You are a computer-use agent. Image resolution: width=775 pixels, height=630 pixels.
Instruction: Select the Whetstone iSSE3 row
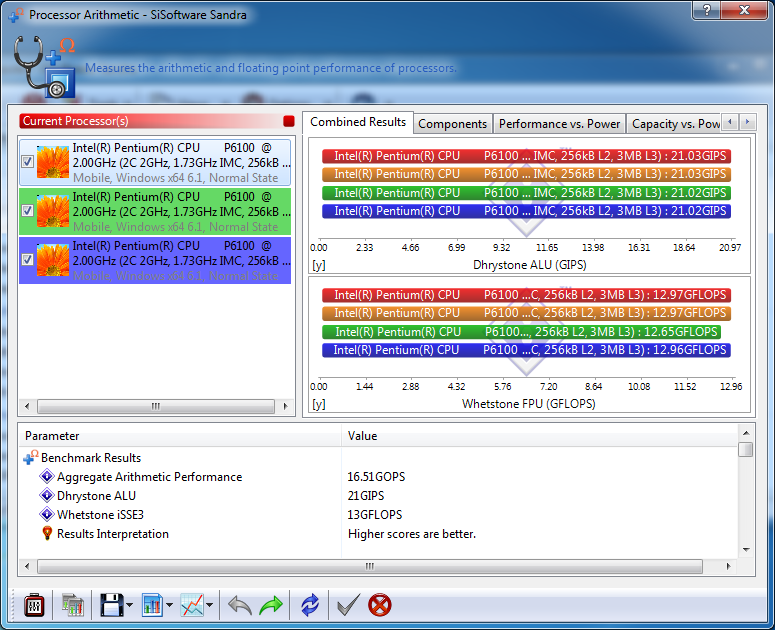click(x=100, y=515)
